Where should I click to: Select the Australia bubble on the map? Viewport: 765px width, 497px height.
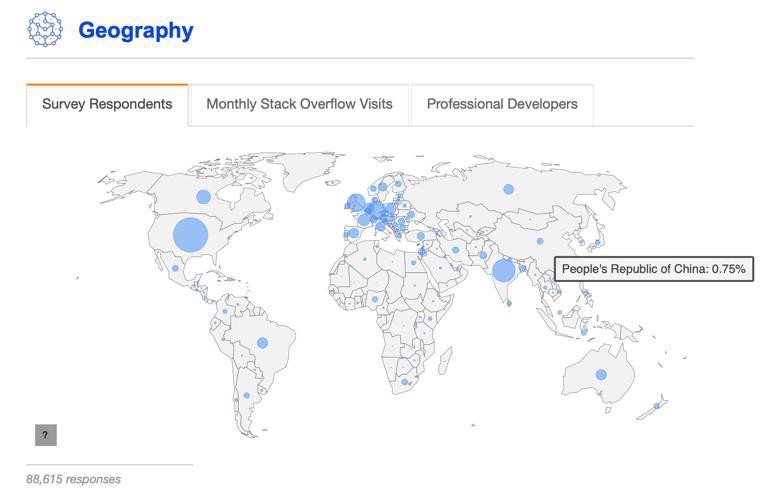pyautogui.click(x=601, y=375)
